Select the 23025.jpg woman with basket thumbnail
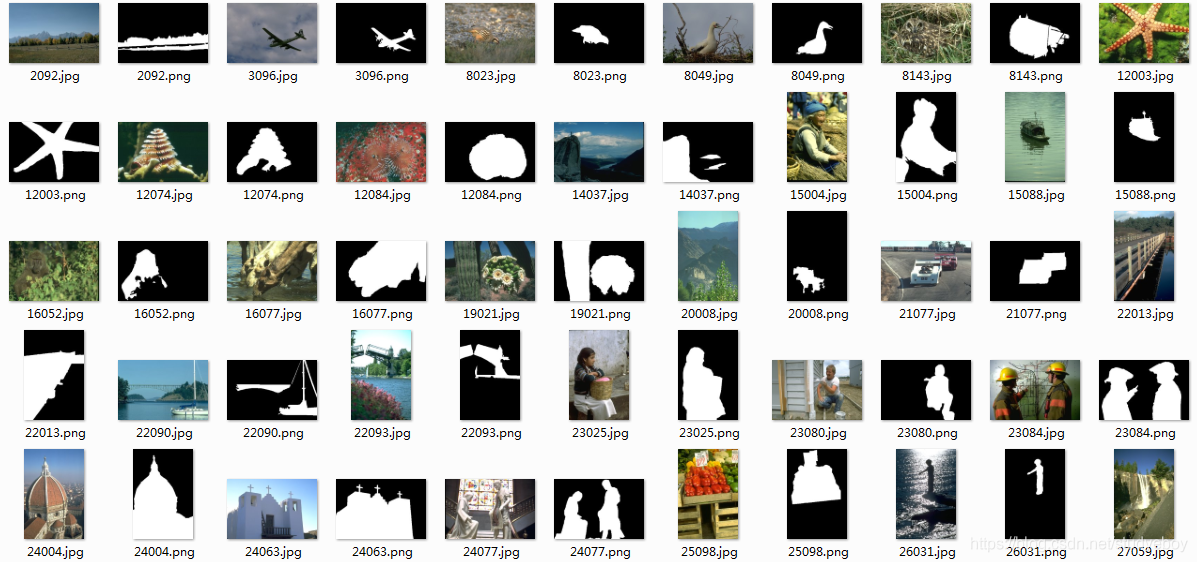 point(599,375)
